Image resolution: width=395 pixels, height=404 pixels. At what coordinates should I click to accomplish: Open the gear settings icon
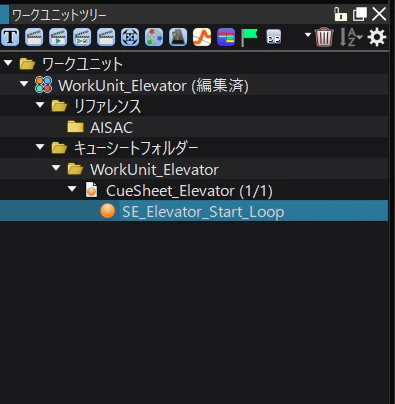point(377,37)
